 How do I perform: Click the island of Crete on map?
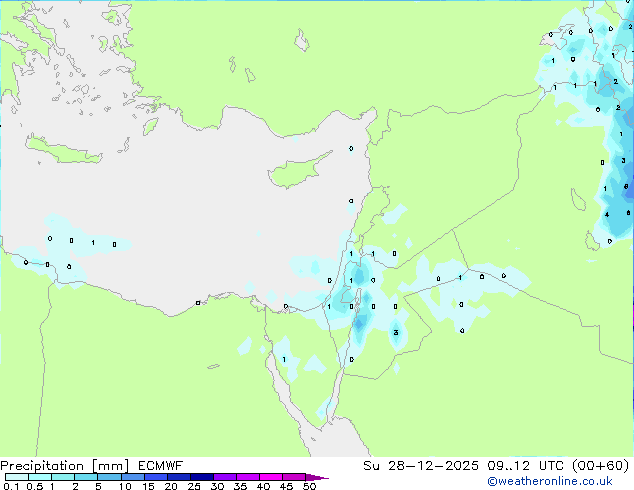[x=63, y=150]
